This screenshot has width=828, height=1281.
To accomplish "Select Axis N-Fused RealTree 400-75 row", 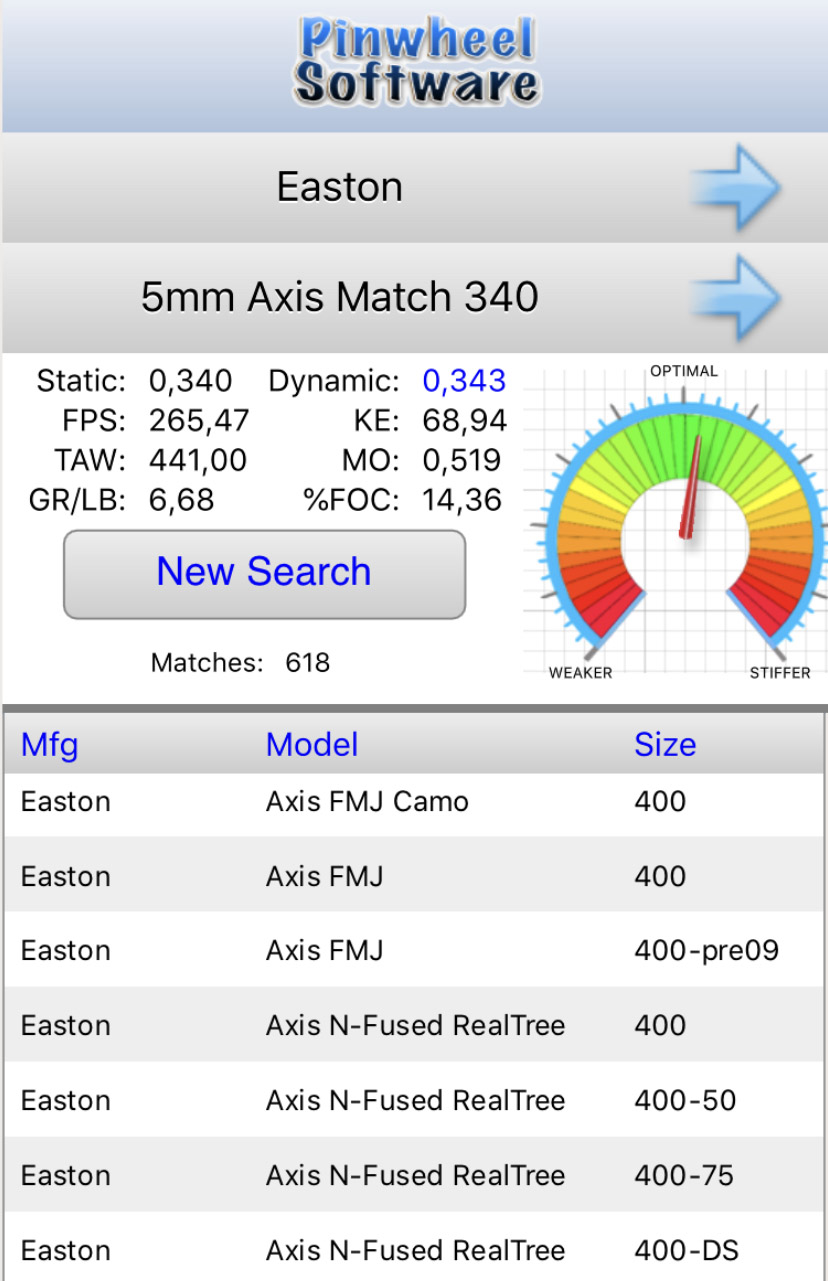I will point(414,1175).
